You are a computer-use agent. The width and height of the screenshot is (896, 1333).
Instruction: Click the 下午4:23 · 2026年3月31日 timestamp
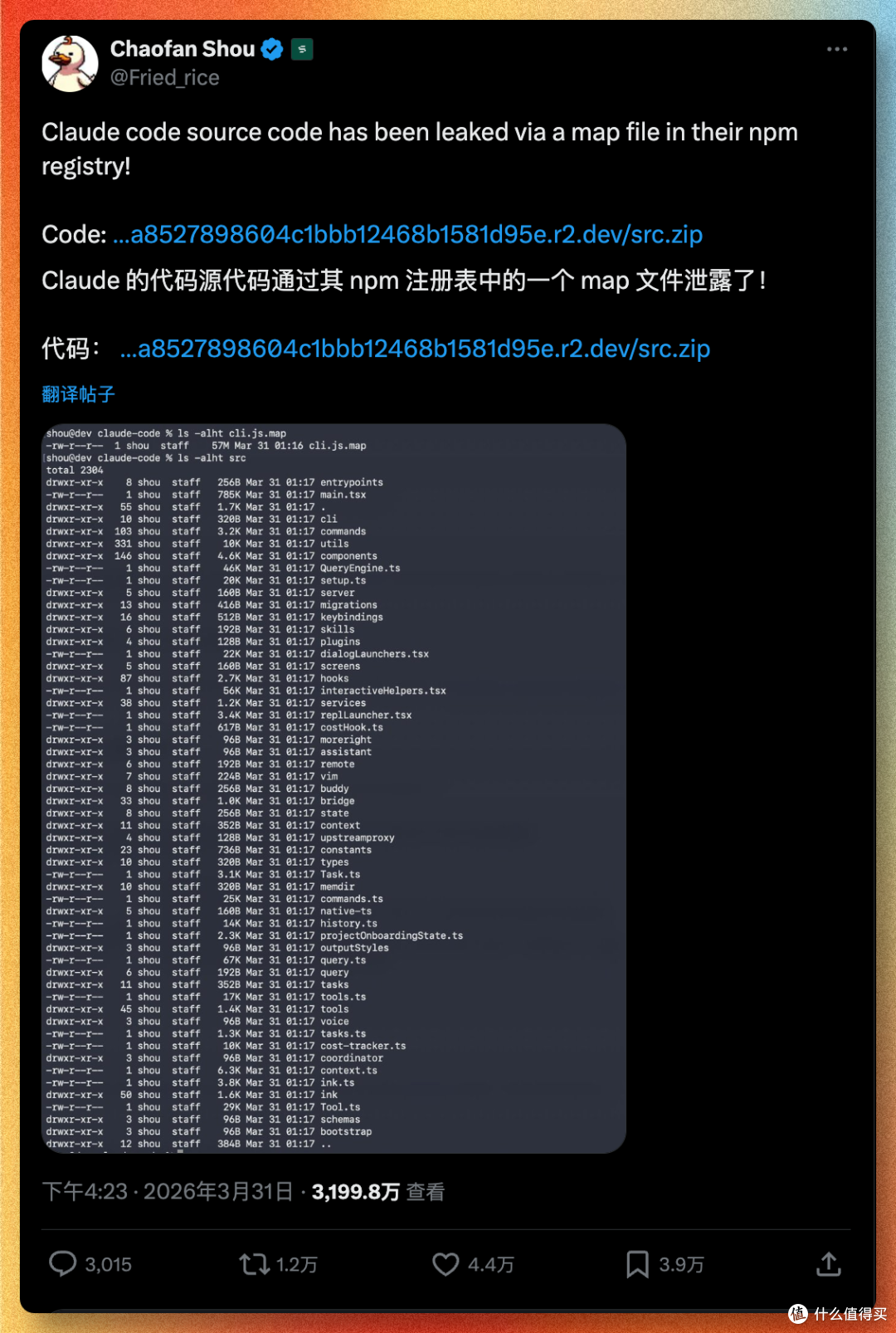point(168,1192)
